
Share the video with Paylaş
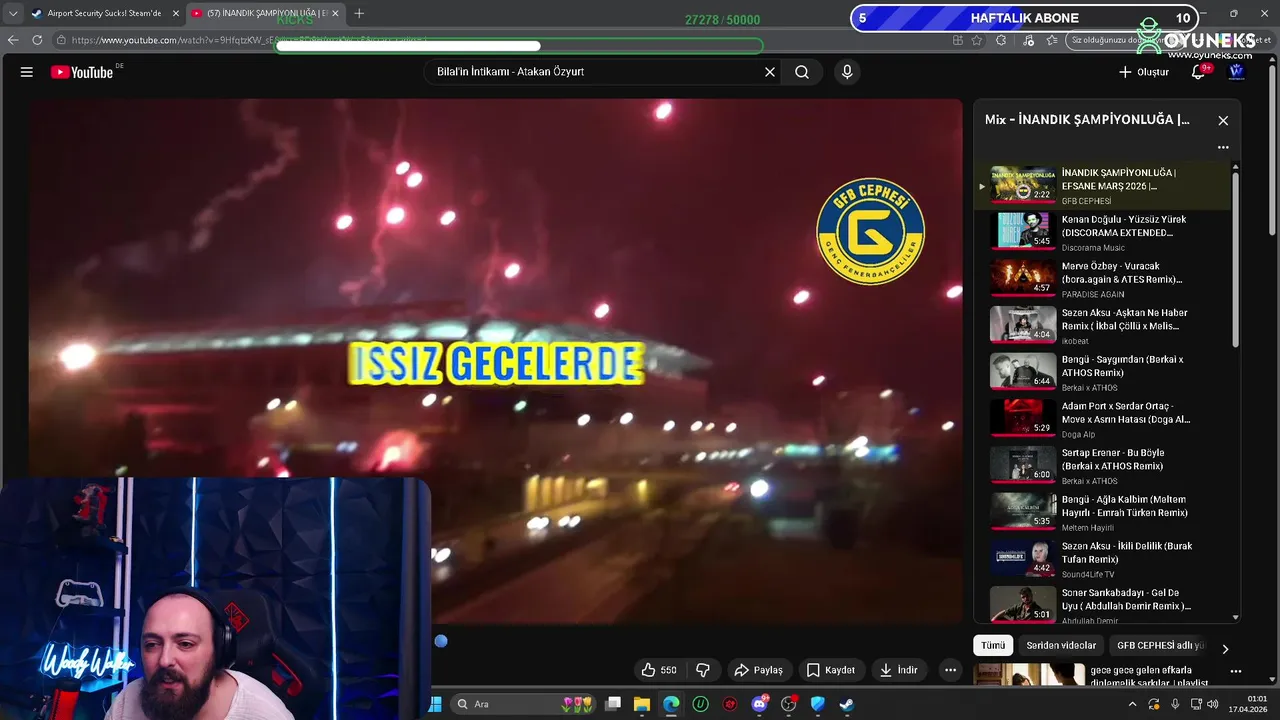coord(759,670)
